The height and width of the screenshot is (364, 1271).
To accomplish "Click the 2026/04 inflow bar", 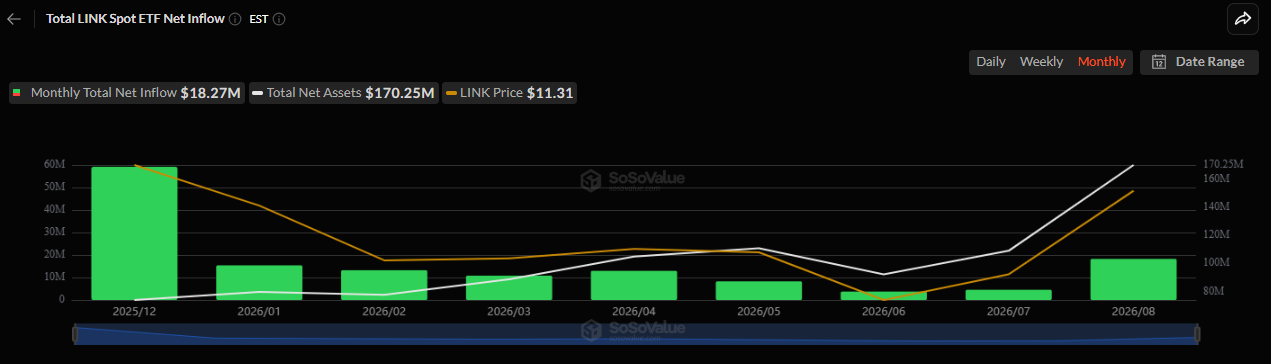I will click(x=634, y=286).
